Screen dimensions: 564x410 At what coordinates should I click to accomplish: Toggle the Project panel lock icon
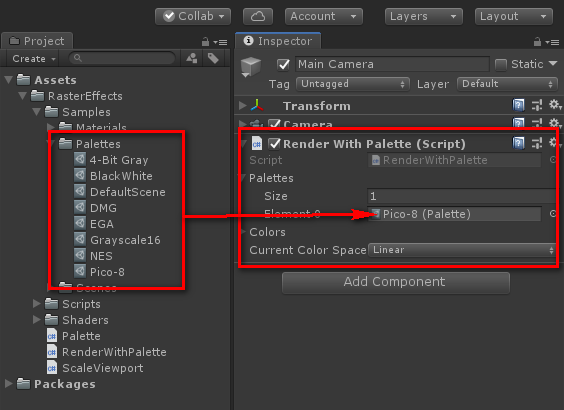[x=205, y=42]
